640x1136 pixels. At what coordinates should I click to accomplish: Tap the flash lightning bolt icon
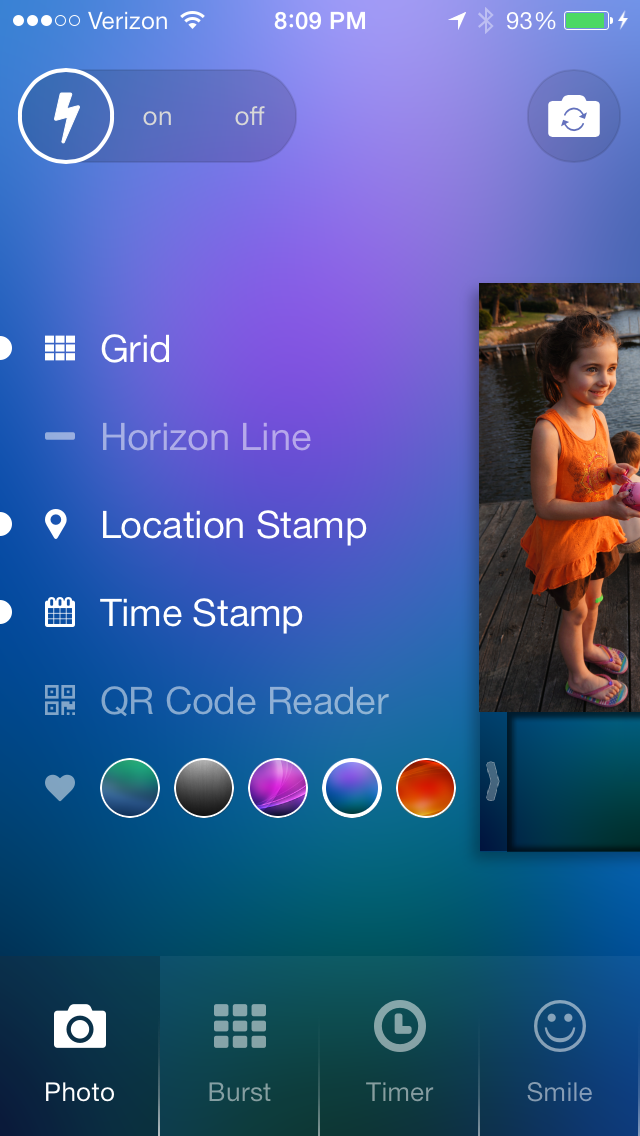[x=66, y=117]
